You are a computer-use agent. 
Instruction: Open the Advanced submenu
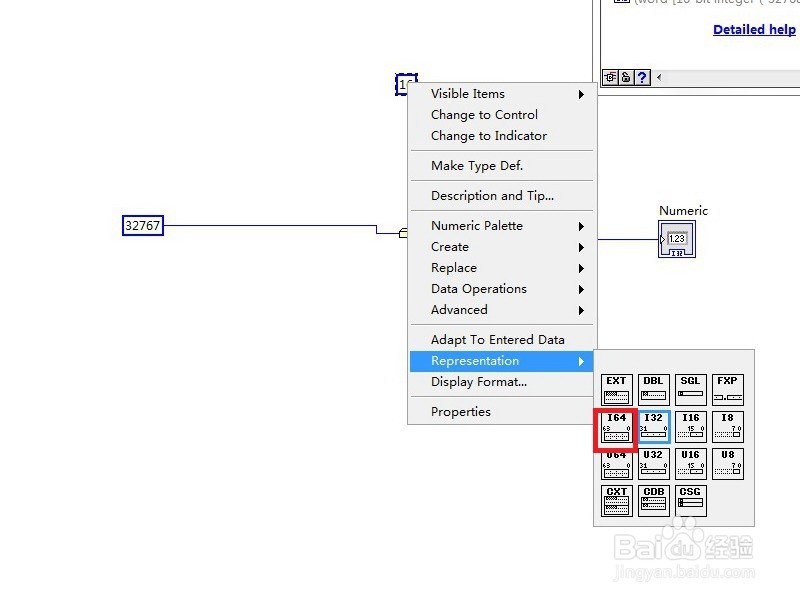[x=502, y=310]
